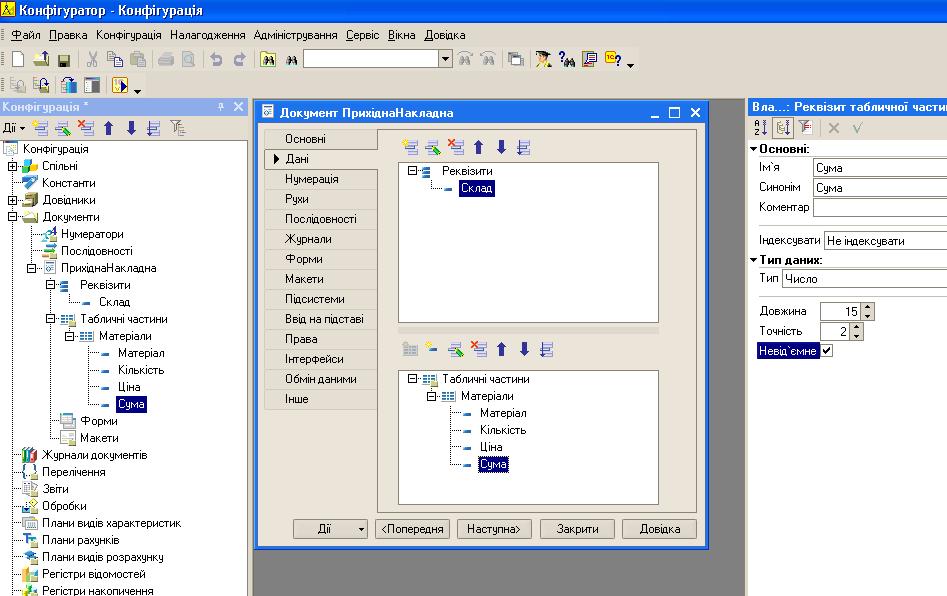Switch to the Форми tab
Screen dimensions: 947x596
pyautogui.click(x=321, y=259)
